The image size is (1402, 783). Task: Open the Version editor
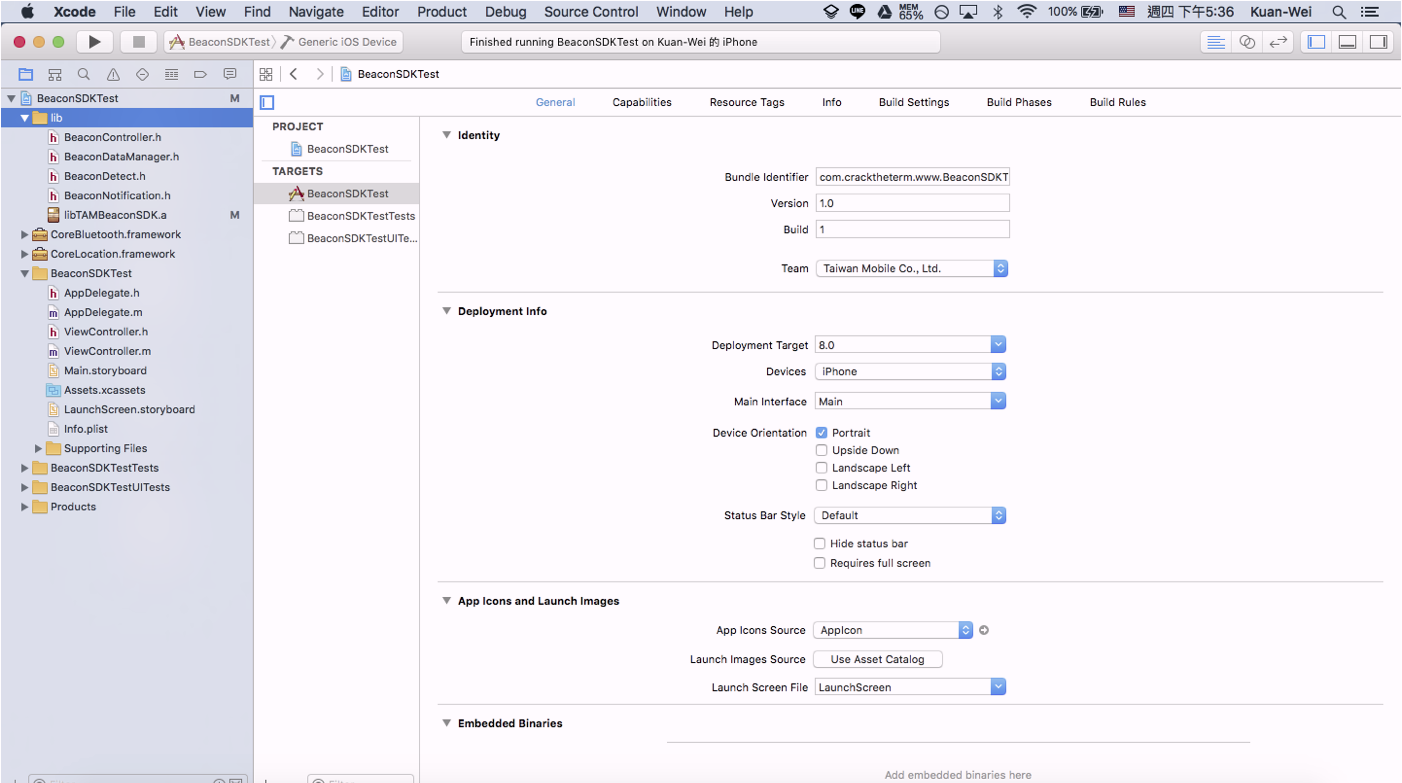click(x=1278, y=42)
